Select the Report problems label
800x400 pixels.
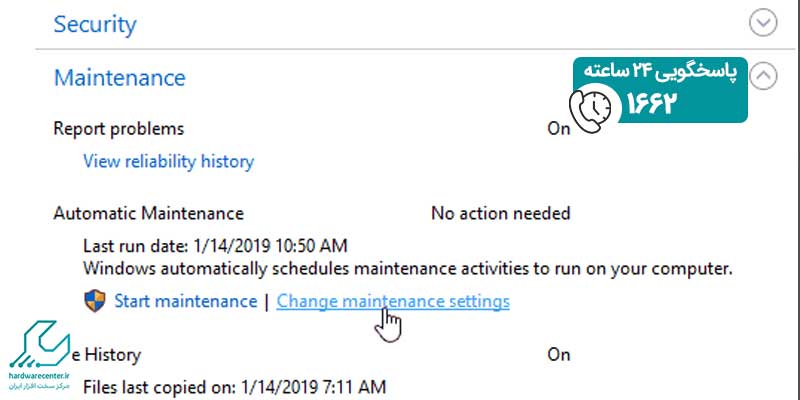(x=118, y=129)
